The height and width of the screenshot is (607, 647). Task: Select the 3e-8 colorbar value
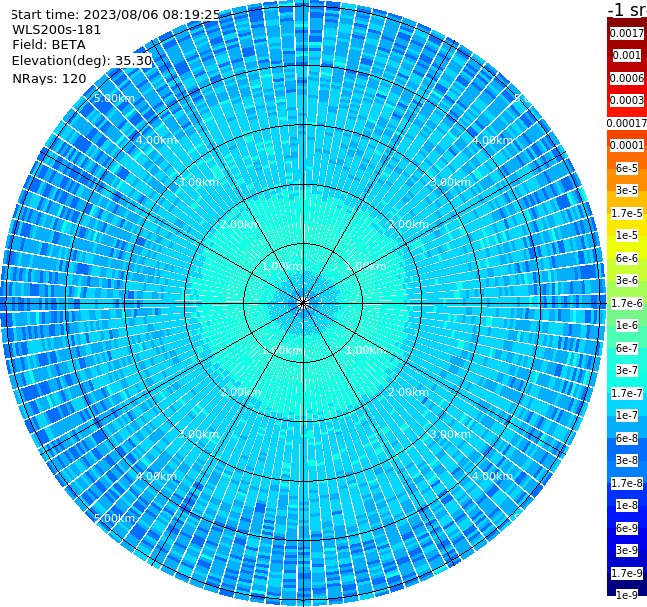pos(627,460)
